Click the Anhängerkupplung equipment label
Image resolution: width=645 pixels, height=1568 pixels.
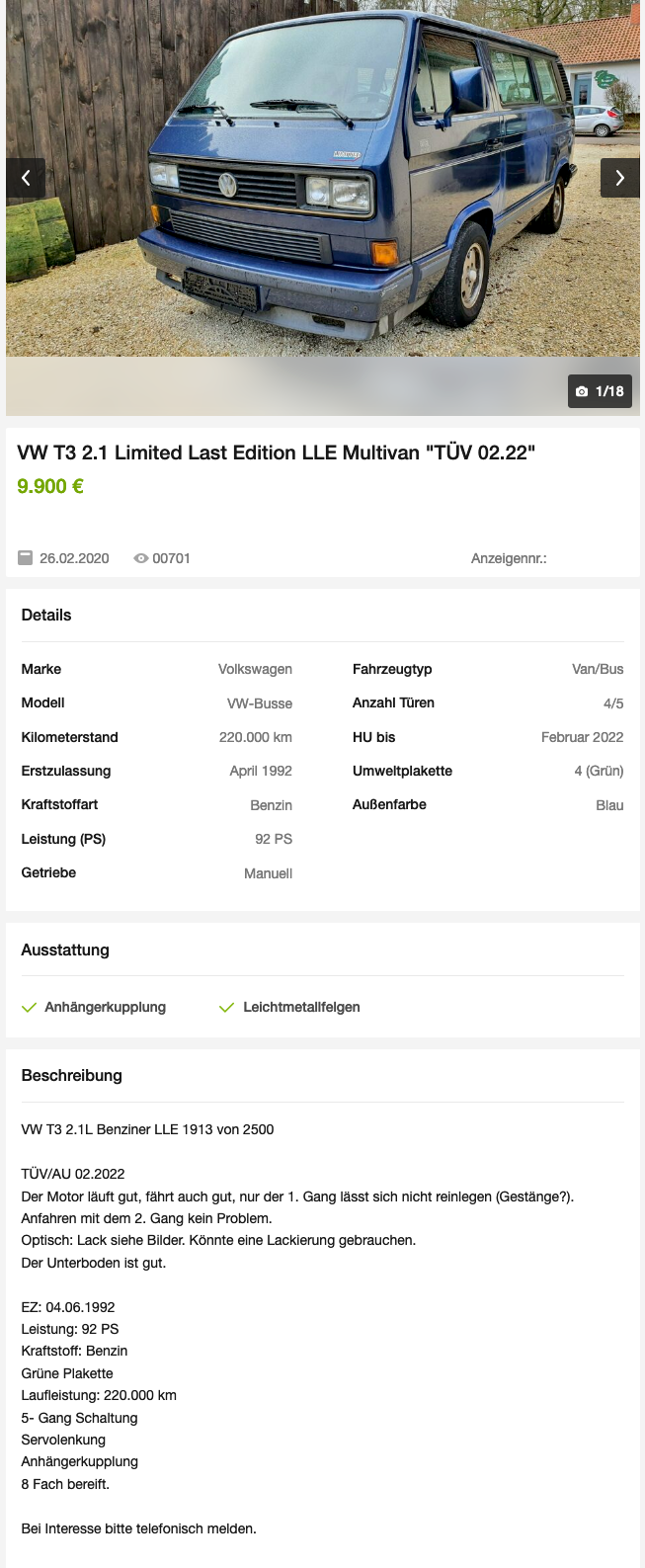(105, 1007)
